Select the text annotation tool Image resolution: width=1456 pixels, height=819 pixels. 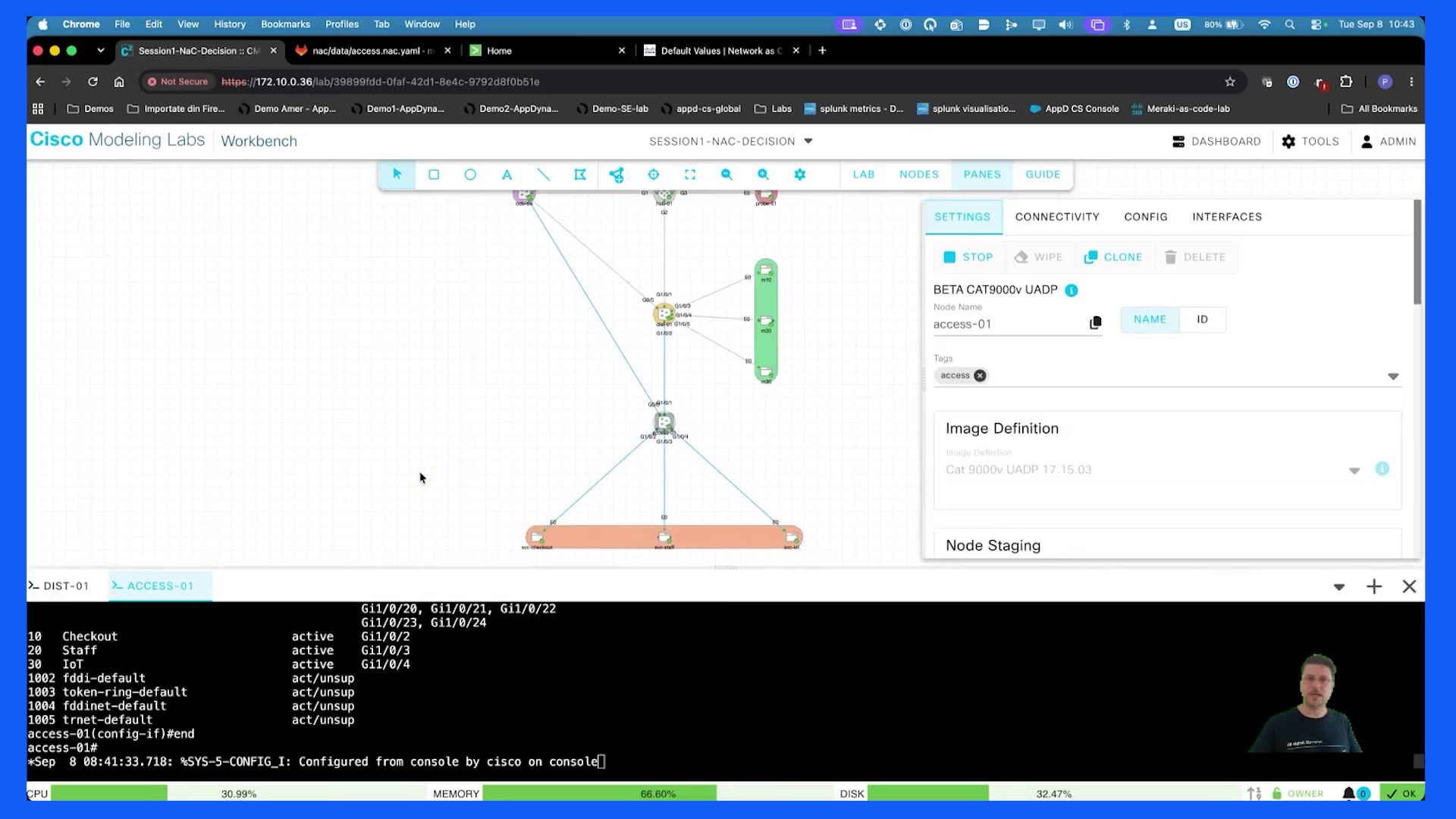(507, 174)
